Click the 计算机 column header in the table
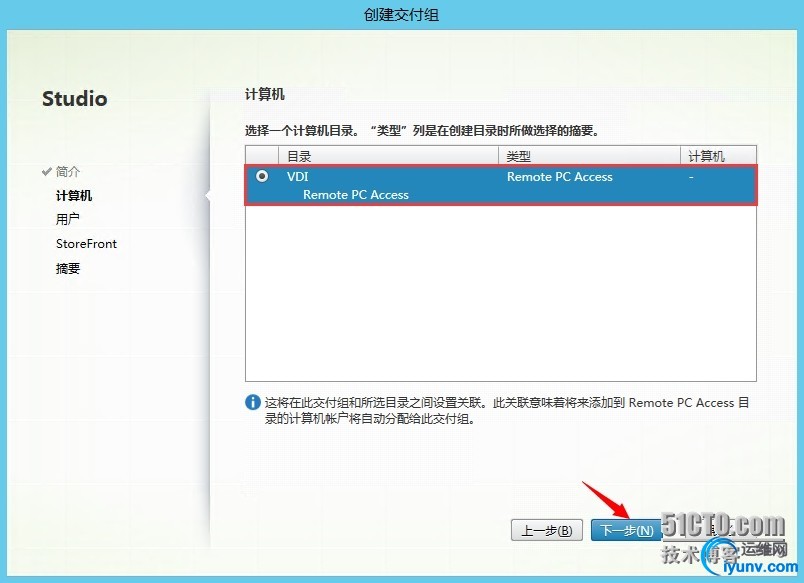This screenshot has width=804, height=583. [718, 156]
